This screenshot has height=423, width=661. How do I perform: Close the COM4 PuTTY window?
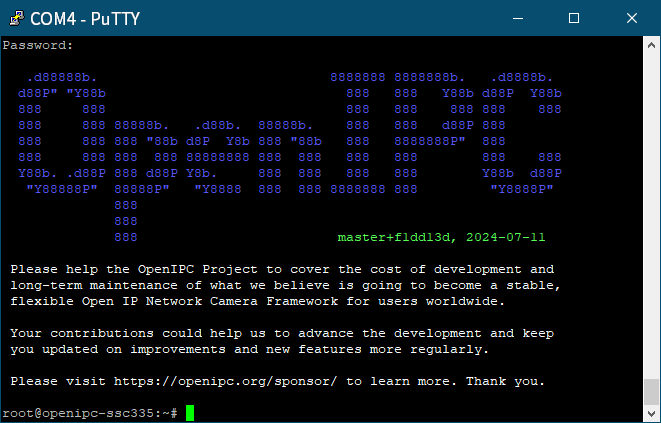click(x=631, y=18)
